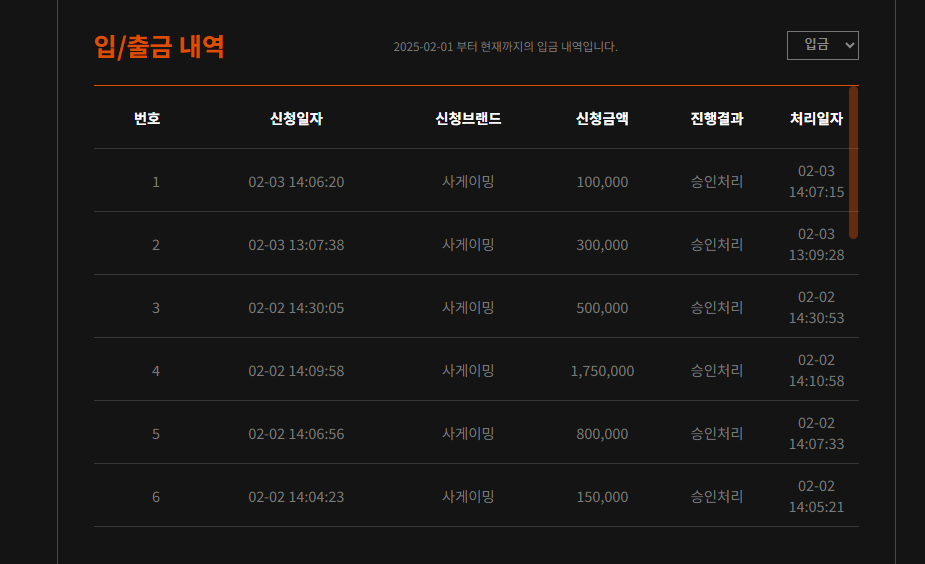Viewport: 925px width, 564px height.
Task: Click the 진행결과 column header
Action: point(717,119)
